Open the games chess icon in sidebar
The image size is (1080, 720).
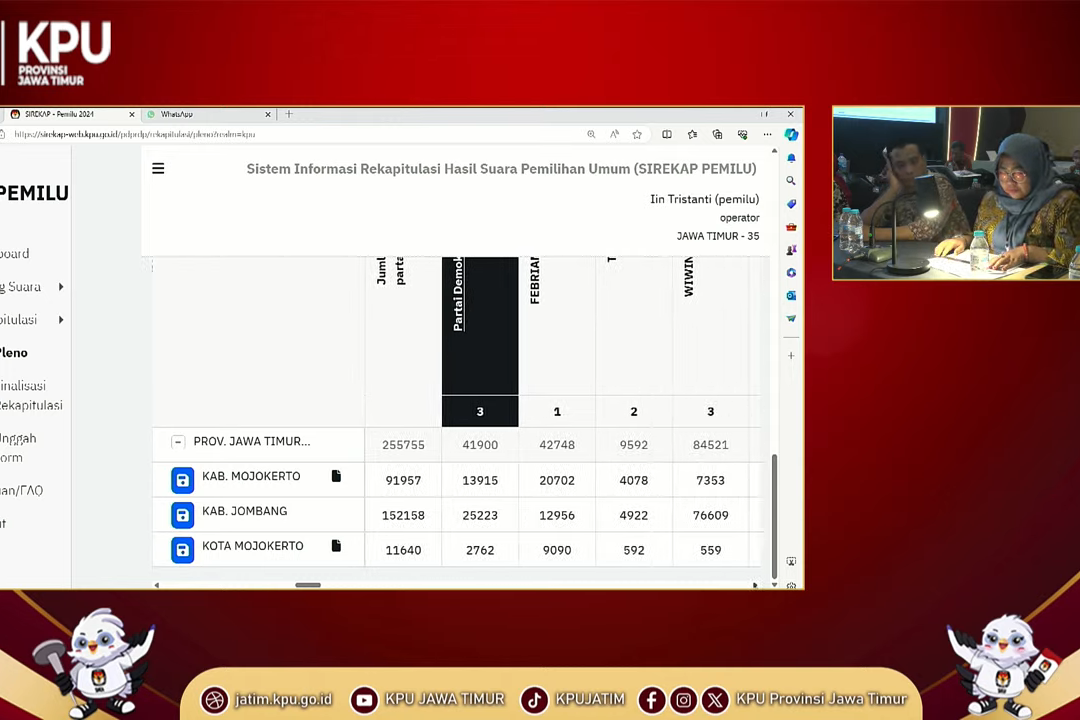click(x=791, y=250)
